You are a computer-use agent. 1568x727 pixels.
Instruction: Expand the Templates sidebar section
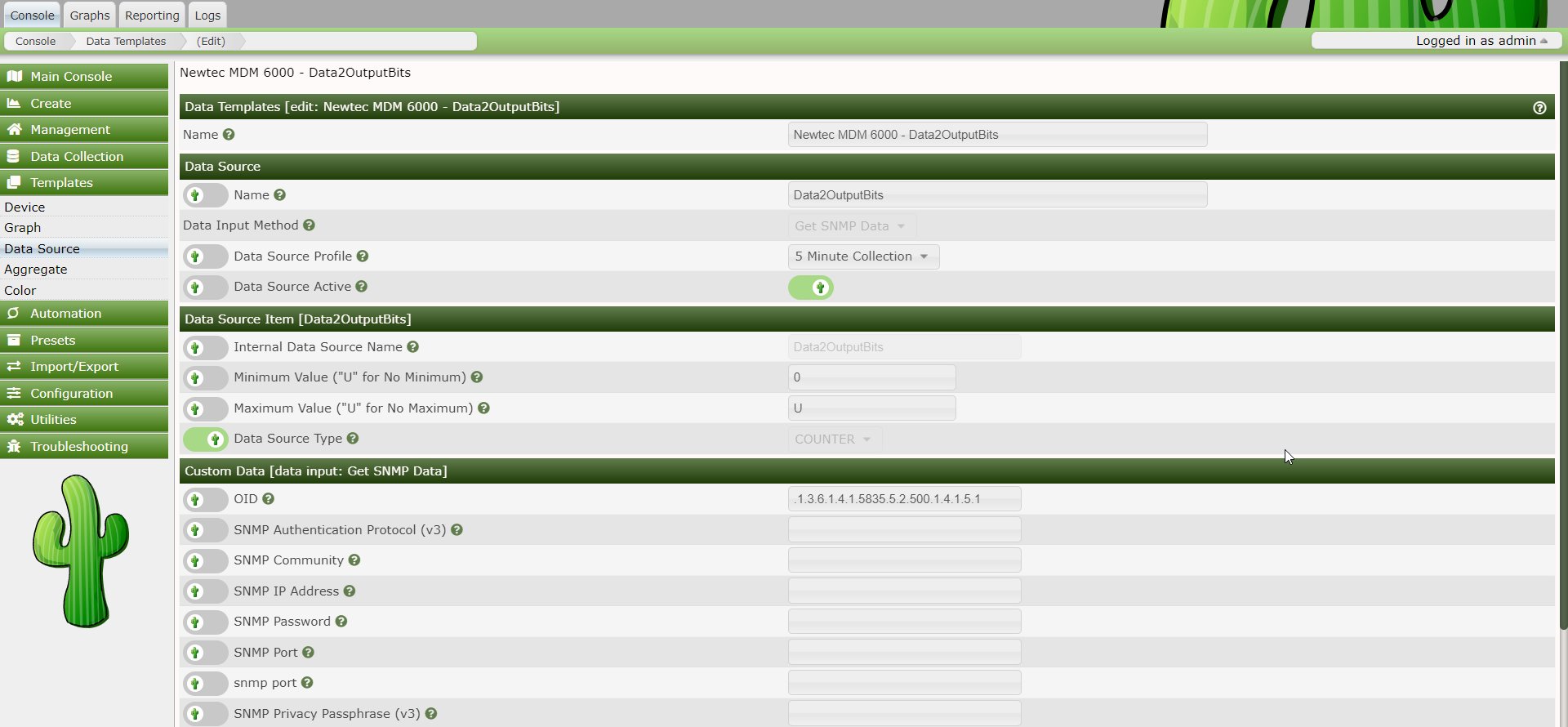tap(84, 183)
